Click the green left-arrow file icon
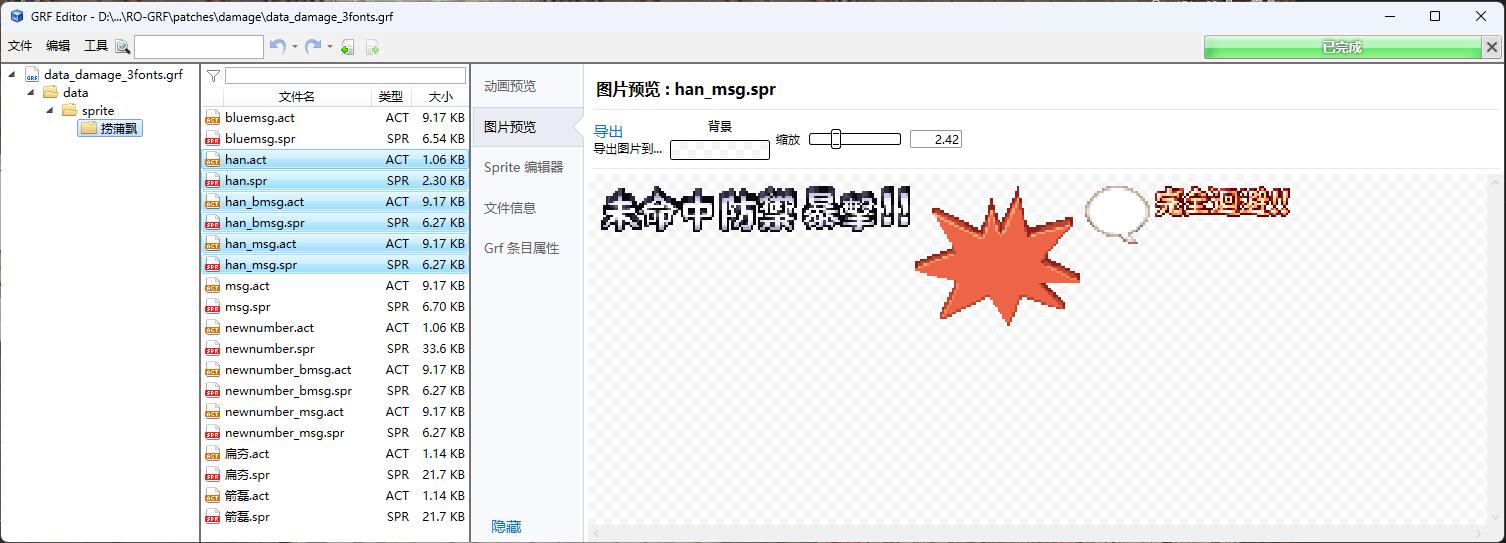Screen dimensions: 1506x543 [347, 47]
